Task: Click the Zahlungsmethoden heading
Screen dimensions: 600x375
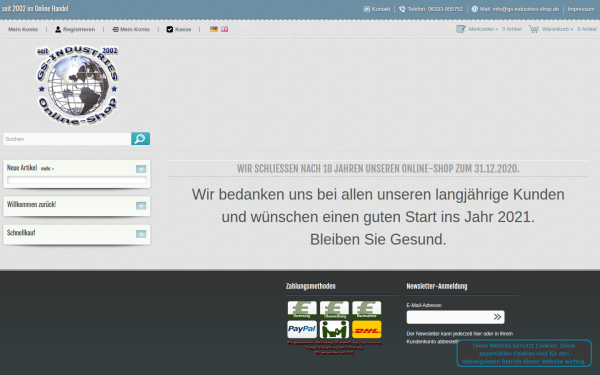Action: (311, 286)
